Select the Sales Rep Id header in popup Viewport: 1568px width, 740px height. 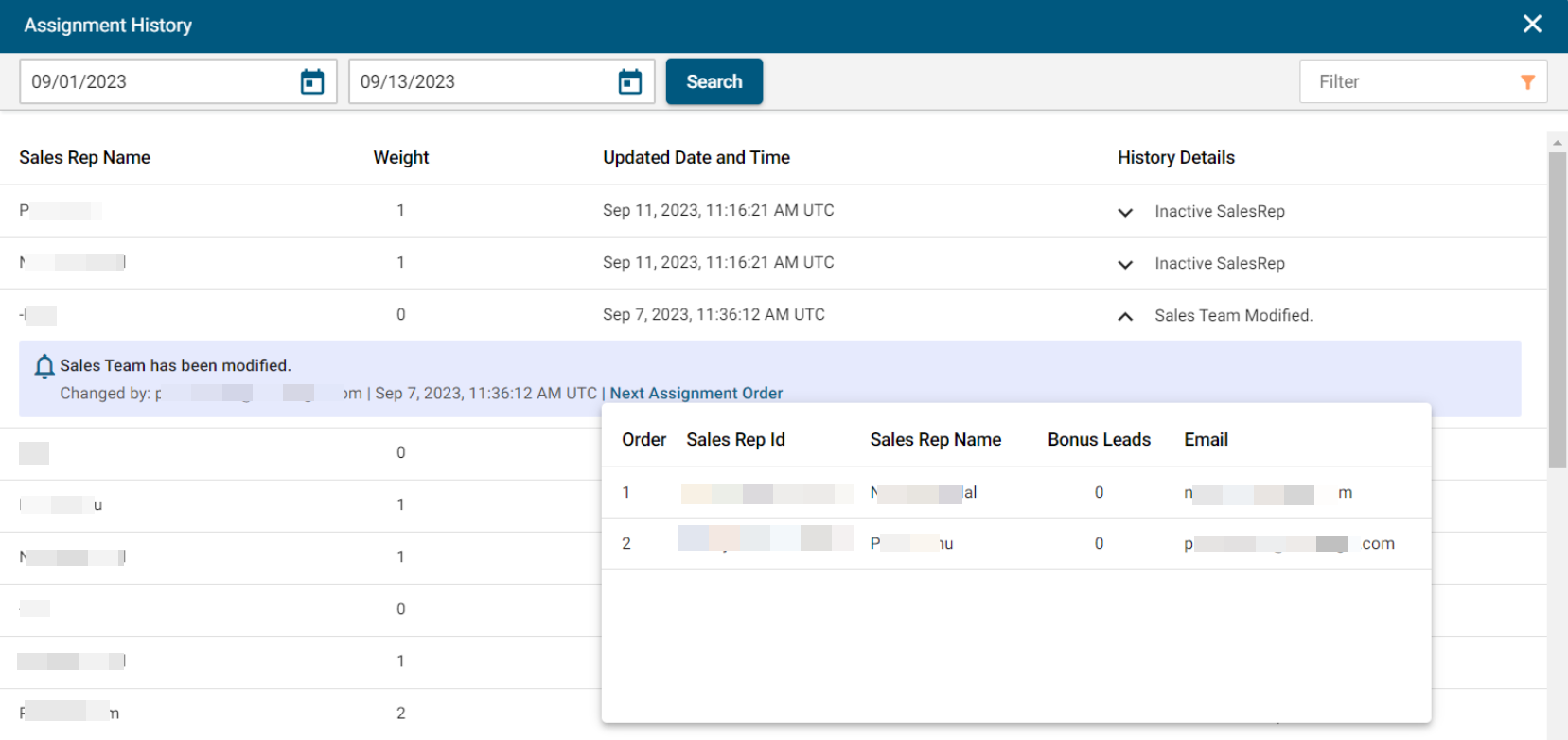[735, 439]
